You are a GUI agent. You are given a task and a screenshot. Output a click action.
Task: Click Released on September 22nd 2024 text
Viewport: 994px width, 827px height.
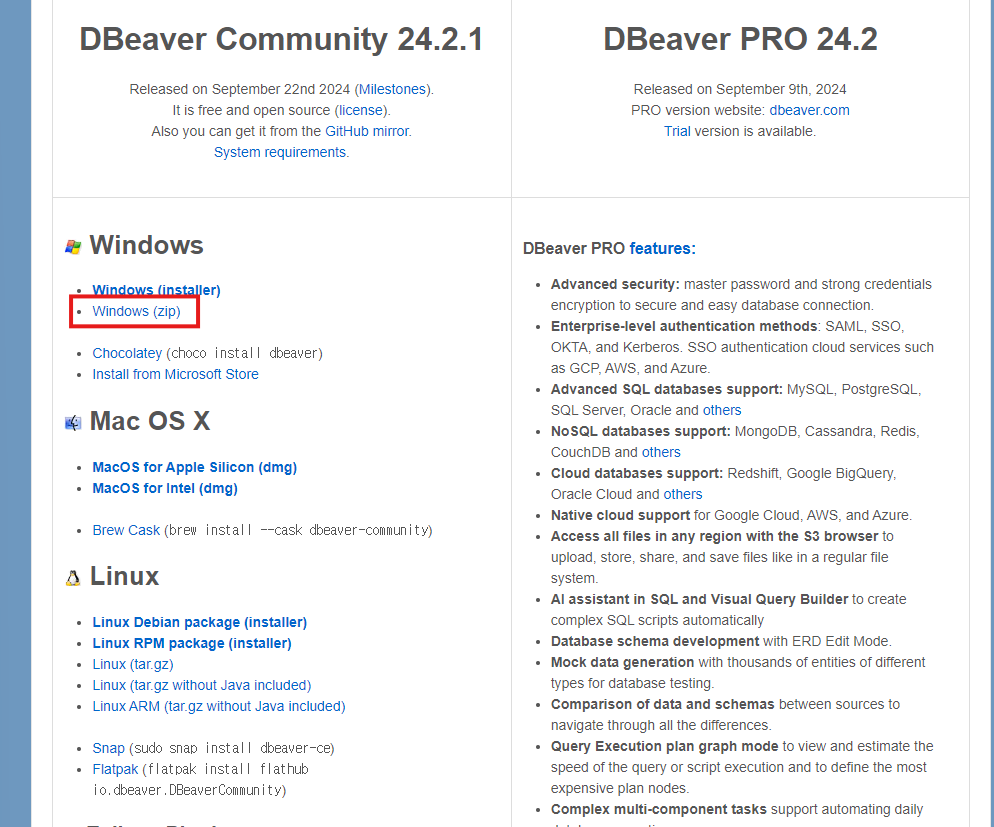click(x=240, y=89)
